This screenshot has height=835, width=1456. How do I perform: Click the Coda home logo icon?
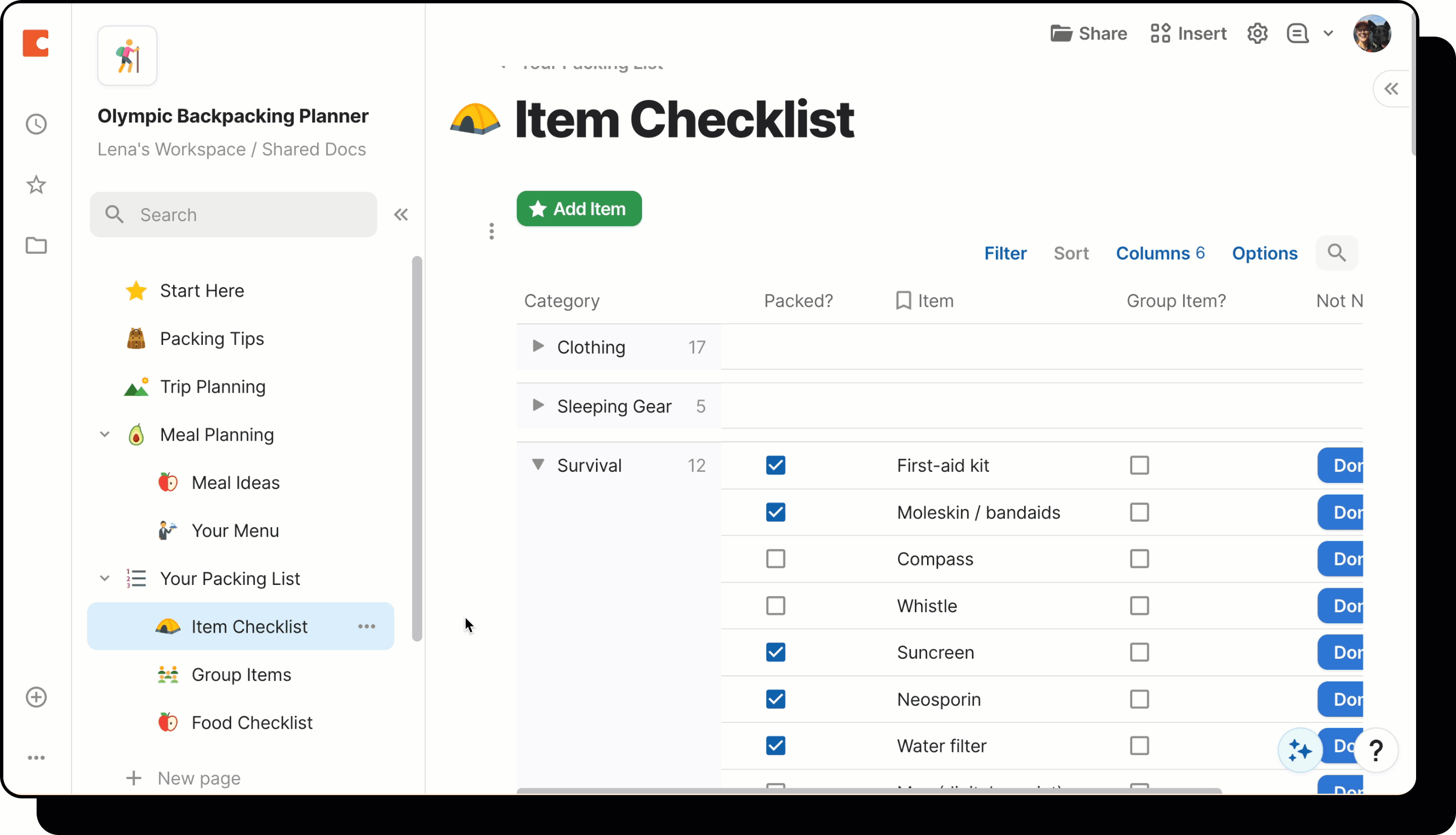coord(35,43)
